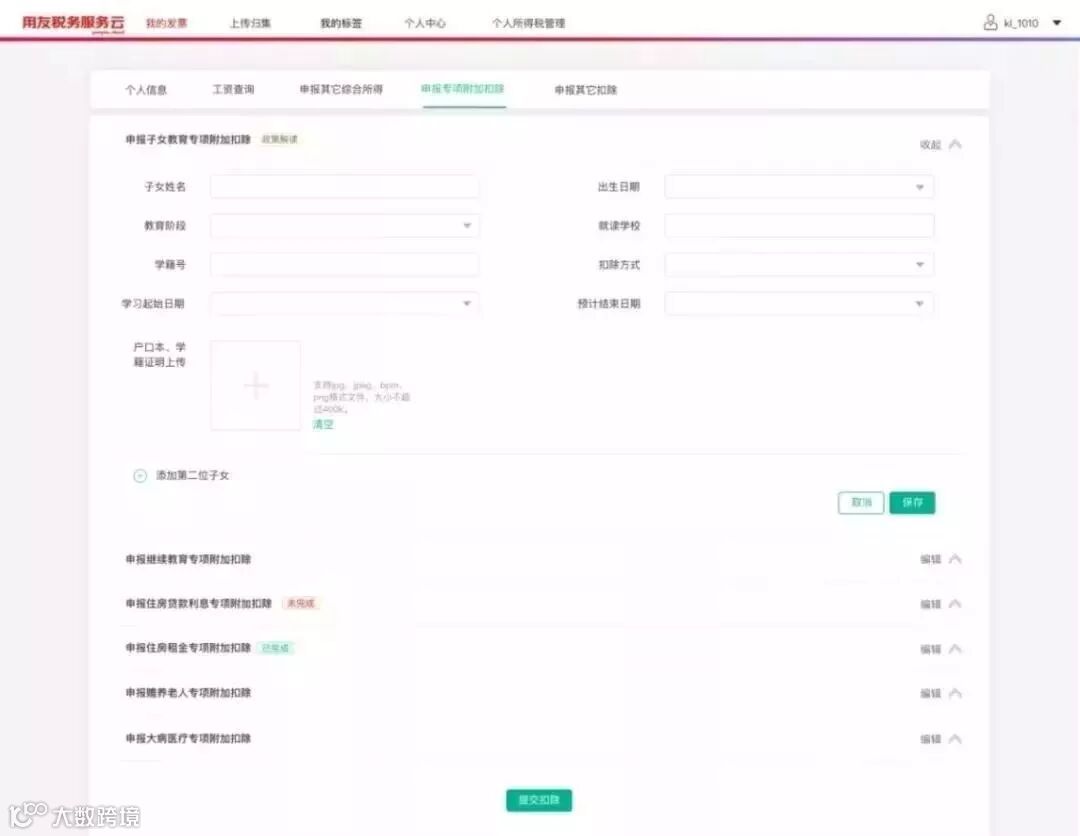Viewport: 1080px width, 836px height.
Task: Click the 添加第二位子女 plus circle icon
Action: [x=140, y=475]
